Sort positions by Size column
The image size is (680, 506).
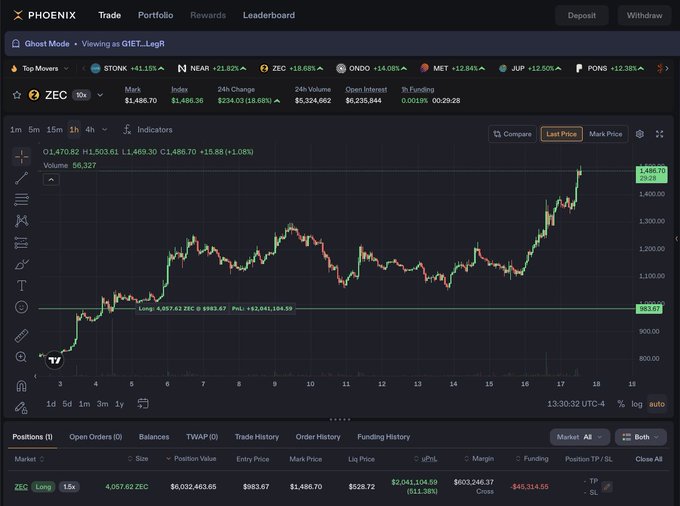138,459
